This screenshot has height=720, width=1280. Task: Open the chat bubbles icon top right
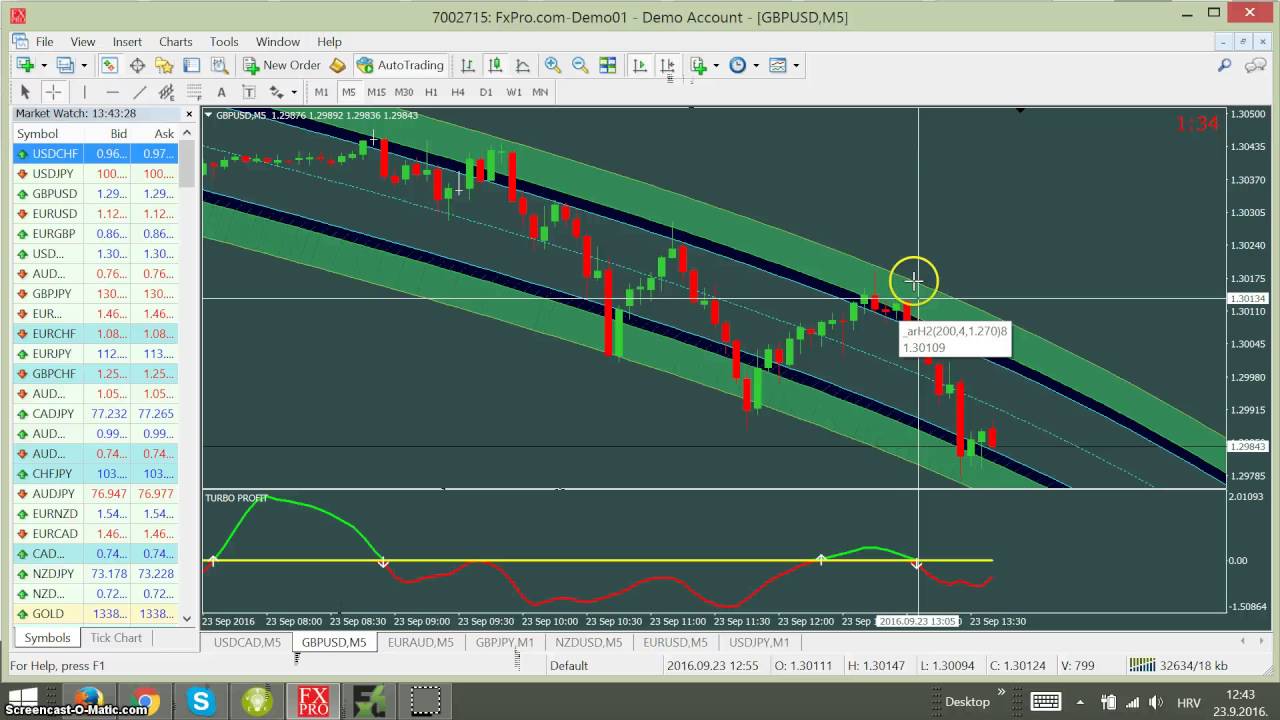click(x=1255, y=65)
